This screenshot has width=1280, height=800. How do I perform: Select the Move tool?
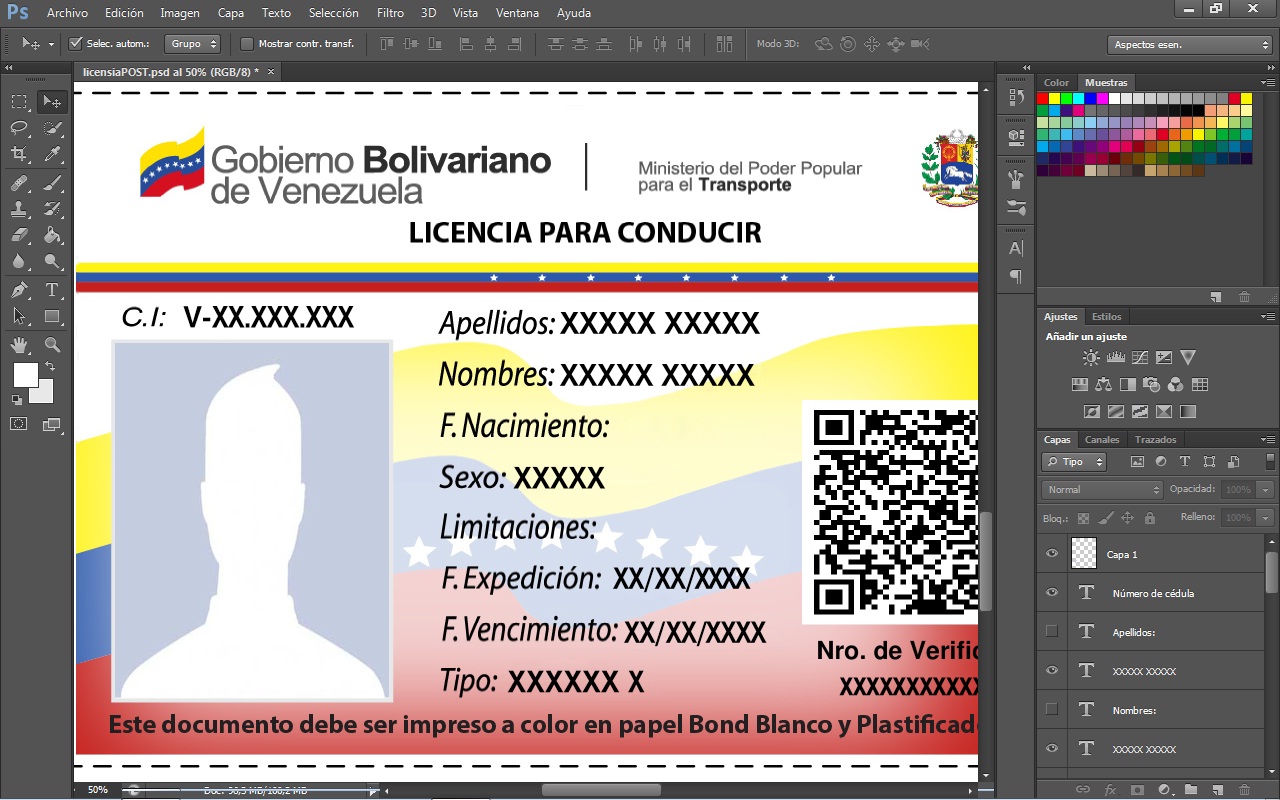click(52, 101)
